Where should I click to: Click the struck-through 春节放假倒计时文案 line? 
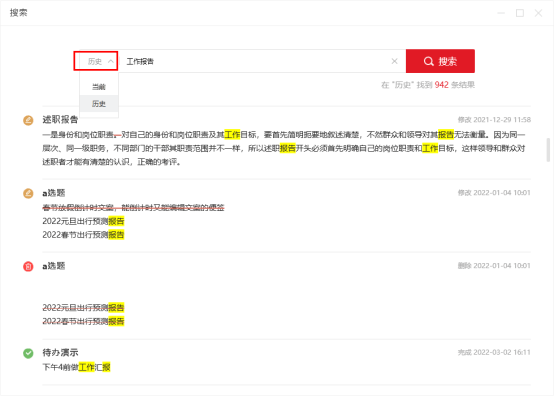pos(133,208)
